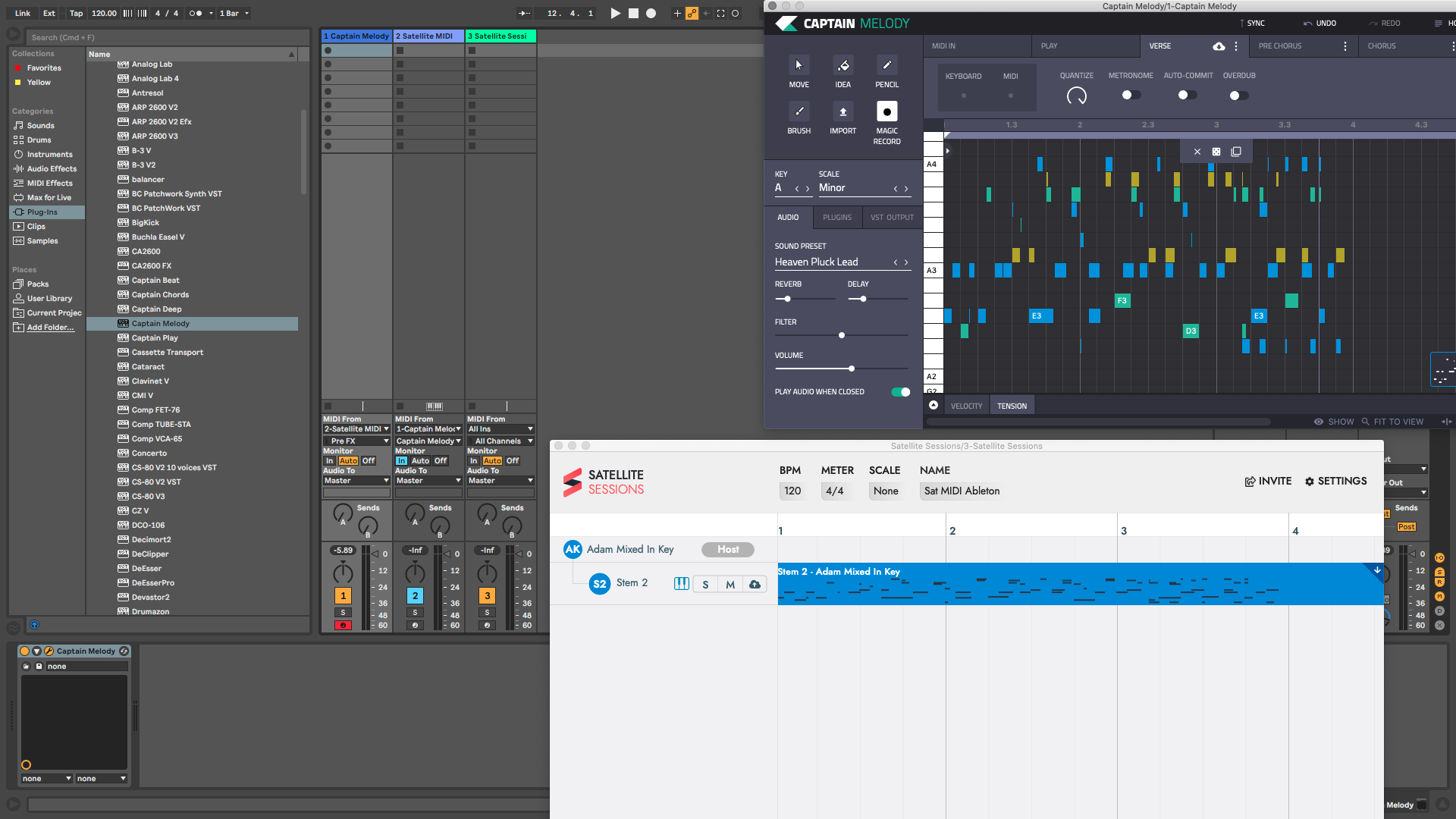
Task: Open the 1 Bar quantization dropdown
Action: click(234, 14)
